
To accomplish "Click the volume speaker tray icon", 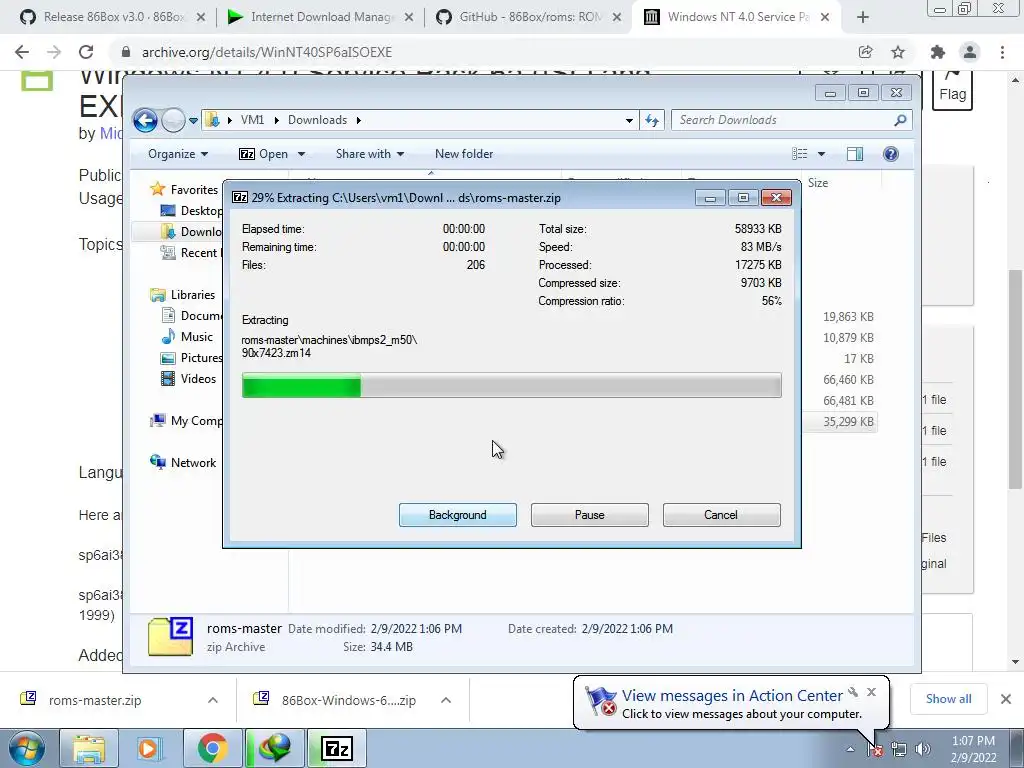I will click(x=922, y=750).
